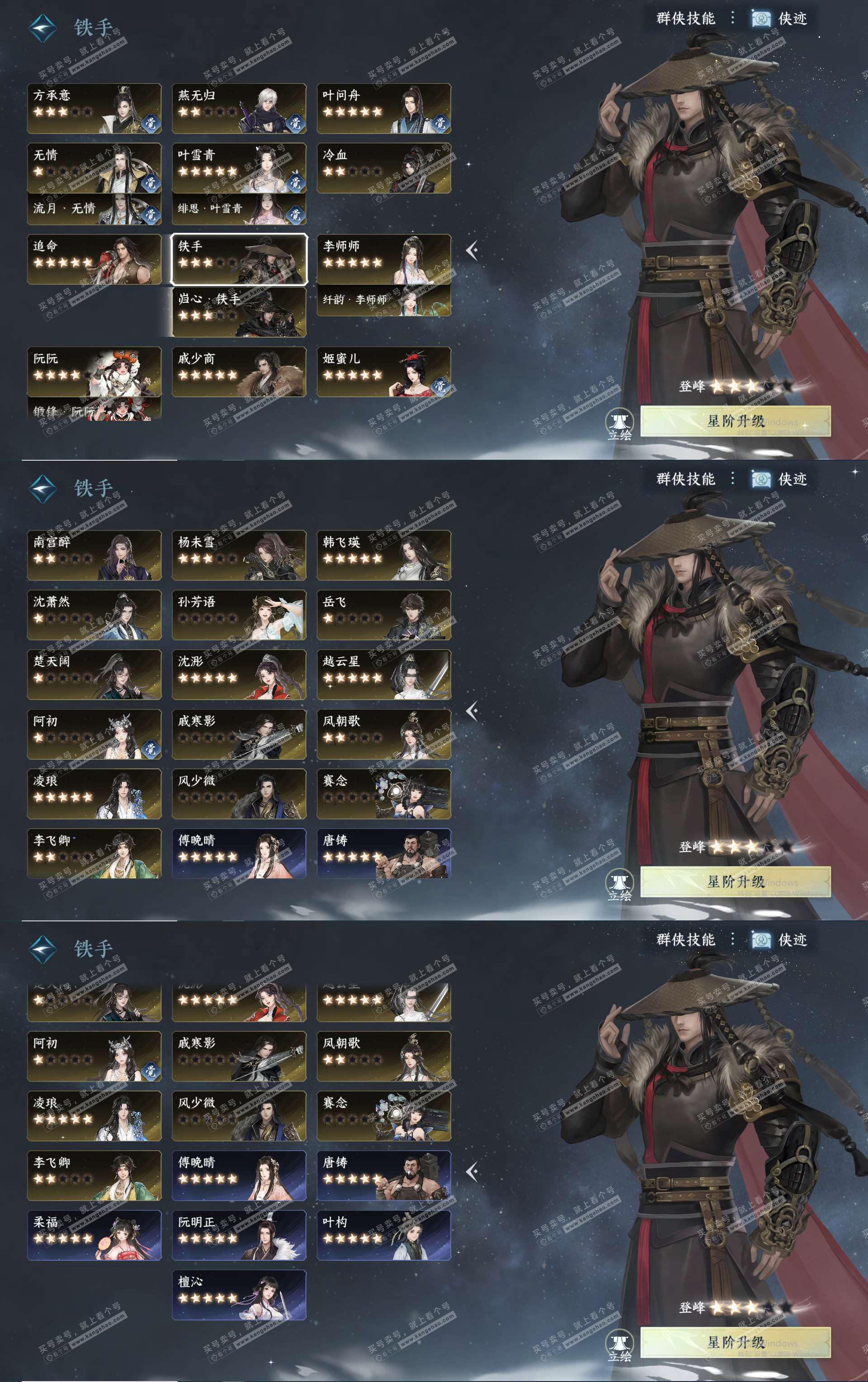This screenshot has width=868, height=1382.
Task: Tap the 觉 badge on 姬蜜儿's card
Action: [x=440, y=386]
